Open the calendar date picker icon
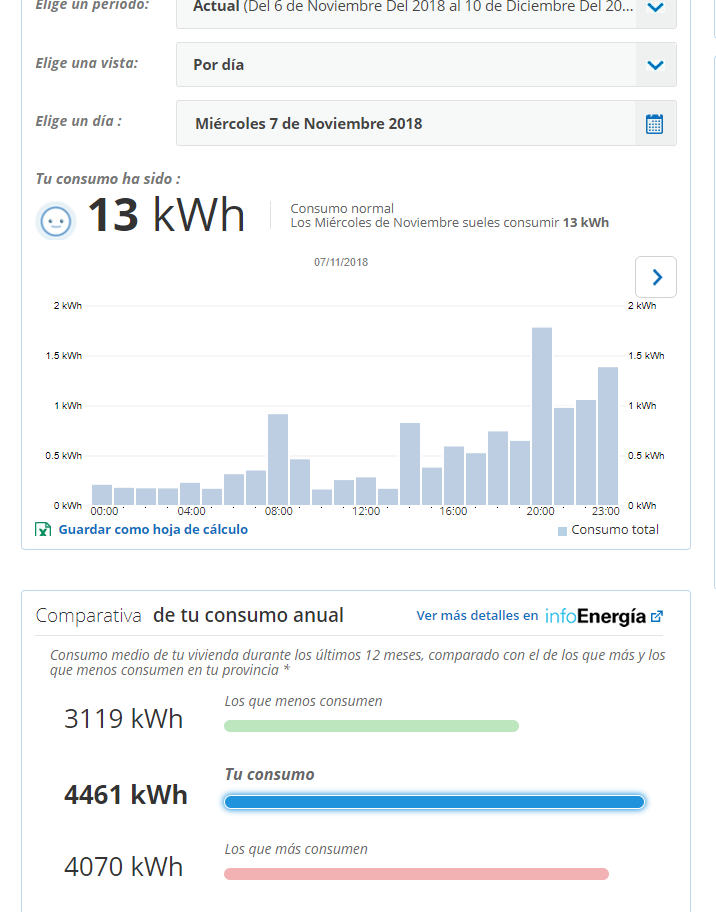The height and width of the screenshot is (912, 716). (x=654, y=124)
